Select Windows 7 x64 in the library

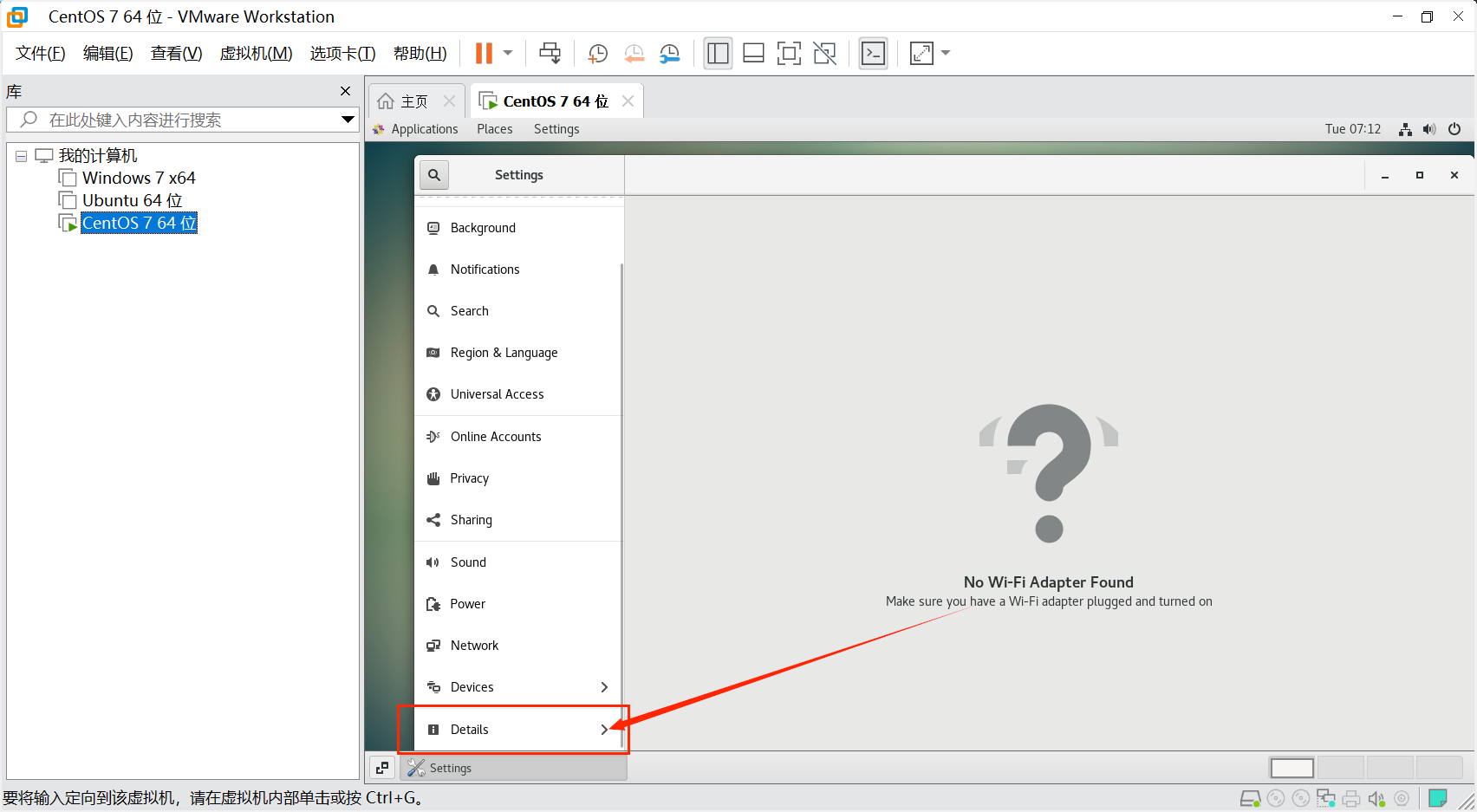click(139, 178)
